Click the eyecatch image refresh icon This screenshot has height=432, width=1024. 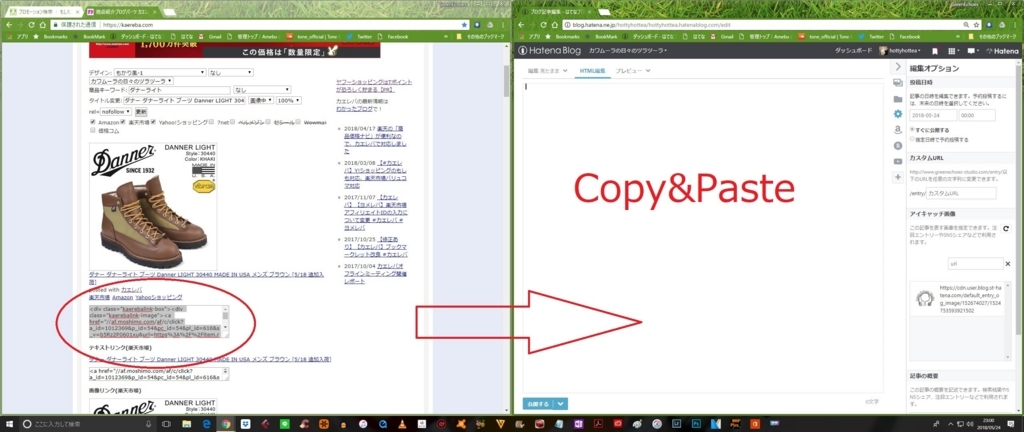[1006, 228]
